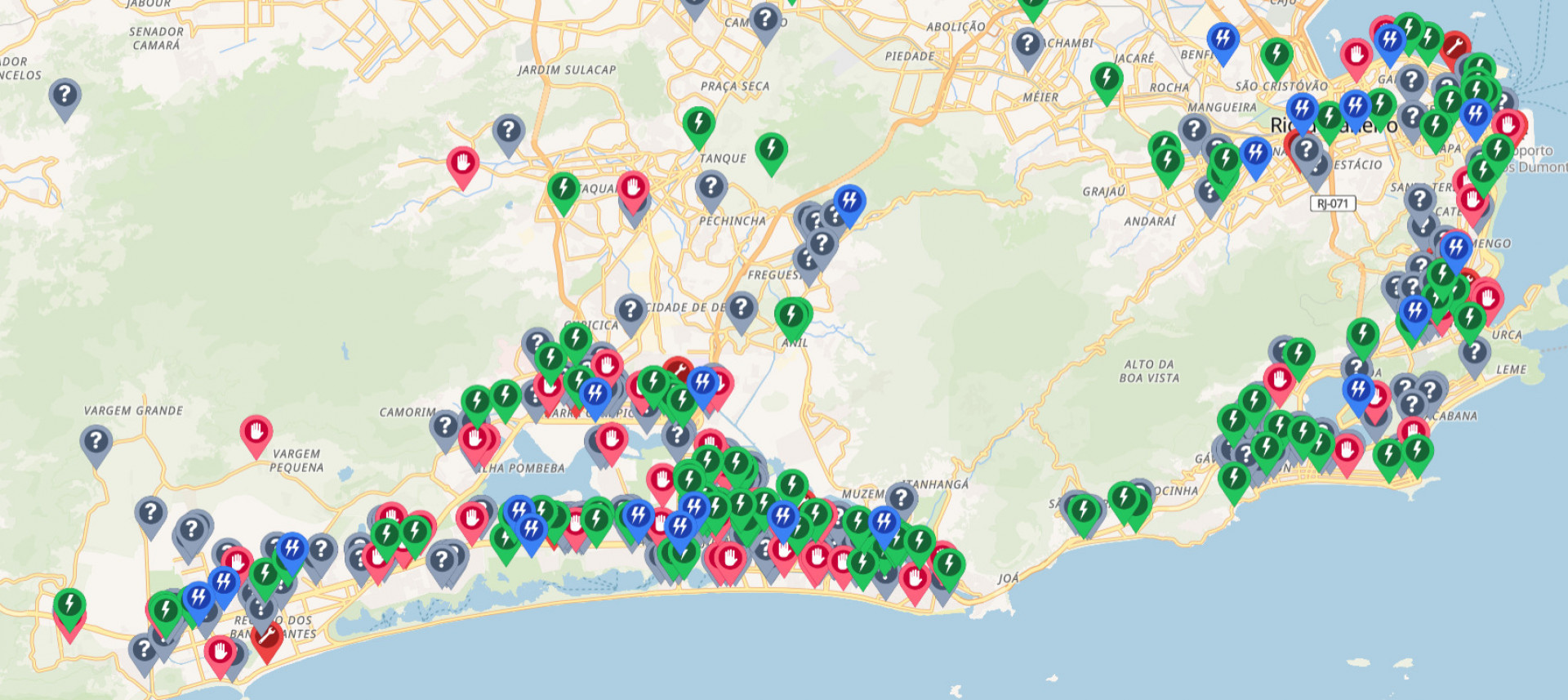Click the RJ-071 road shield label
The width and height of the screenshot is (1568, 700).
click(1333, 203)
